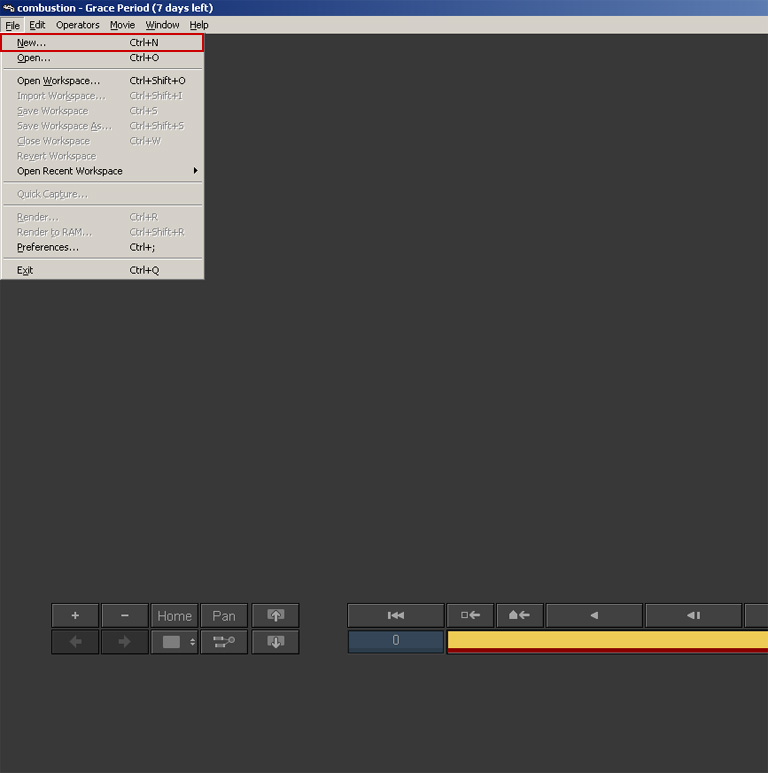The image size is (768, 773).
Task: Click the up-arrow tray icon button
Action: click(275, 615)
